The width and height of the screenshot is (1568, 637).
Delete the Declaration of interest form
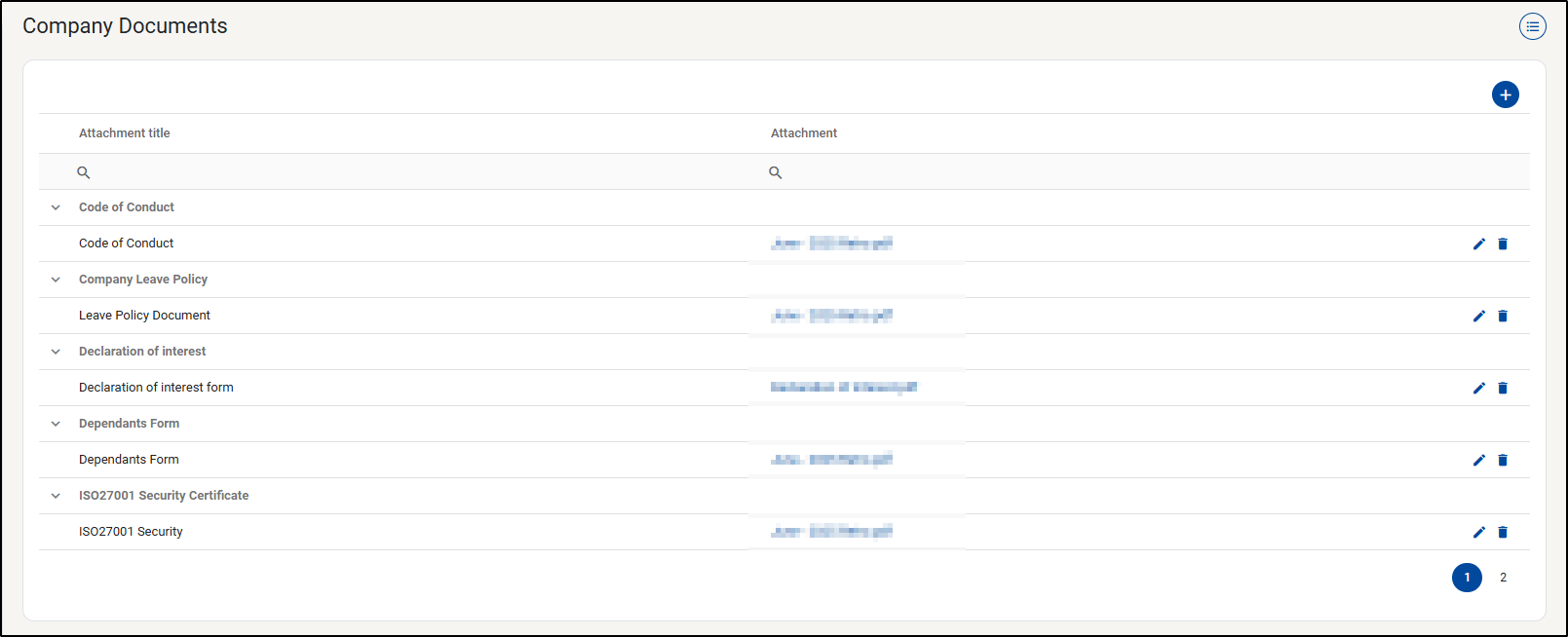tap(1502, 388)
